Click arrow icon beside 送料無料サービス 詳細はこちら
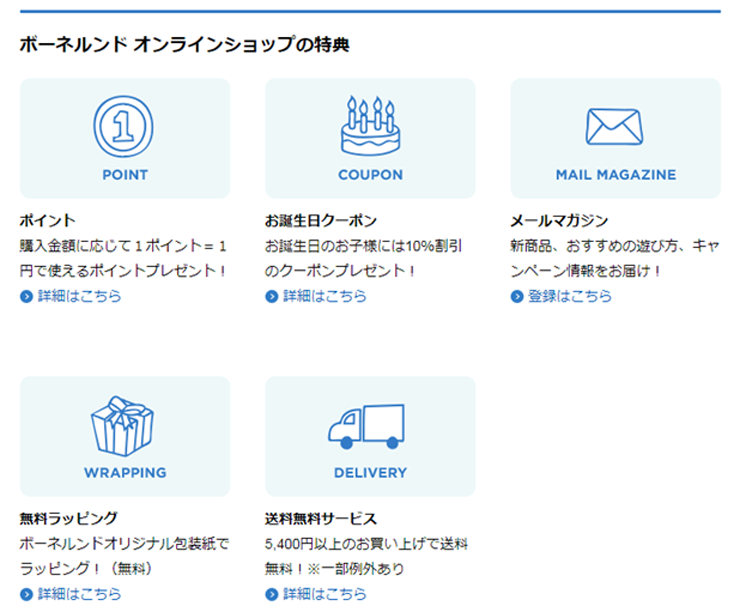740x606 pixels. [x=272, y=595]
